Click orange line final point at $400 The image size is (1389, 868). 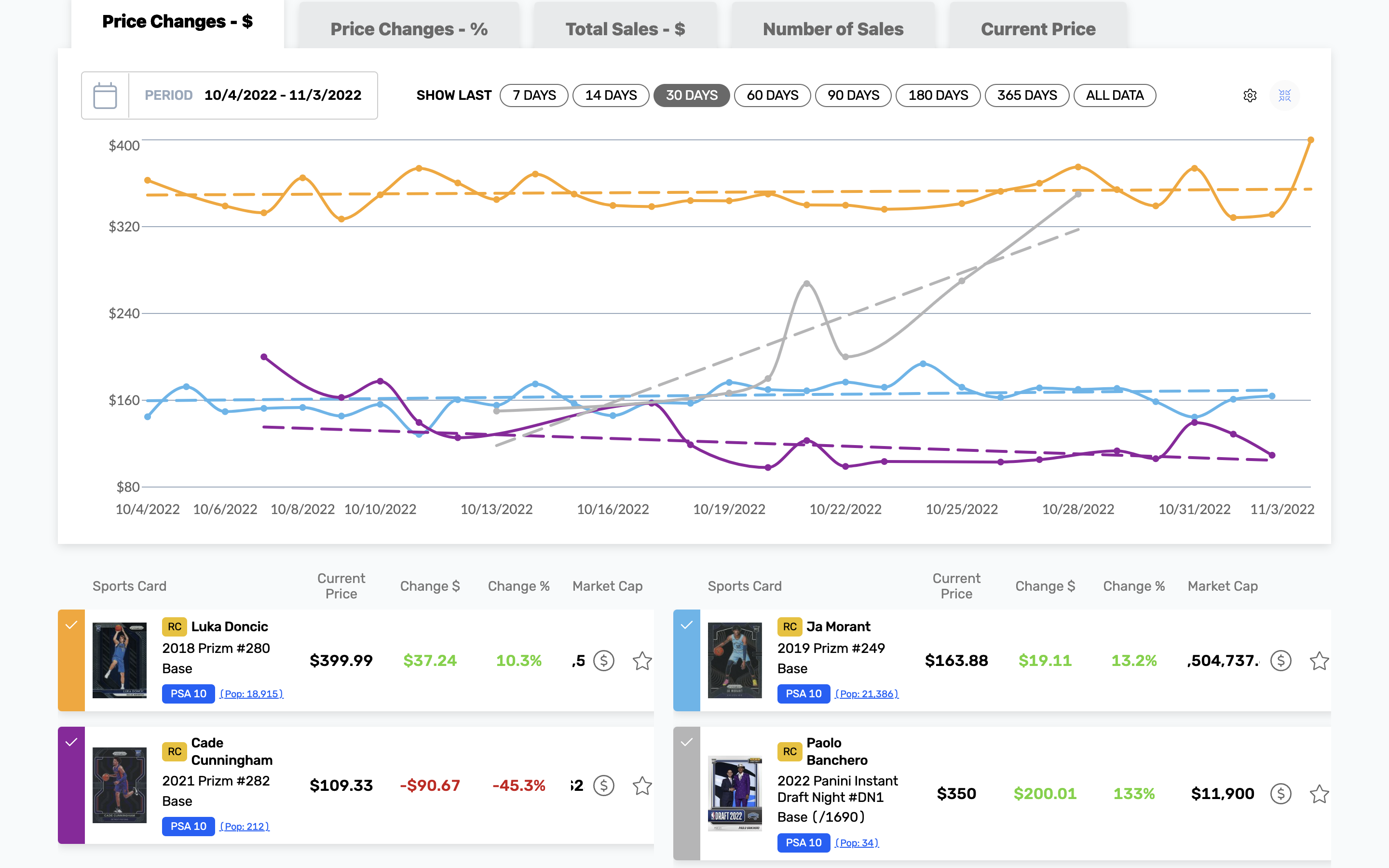point(1310,140)
